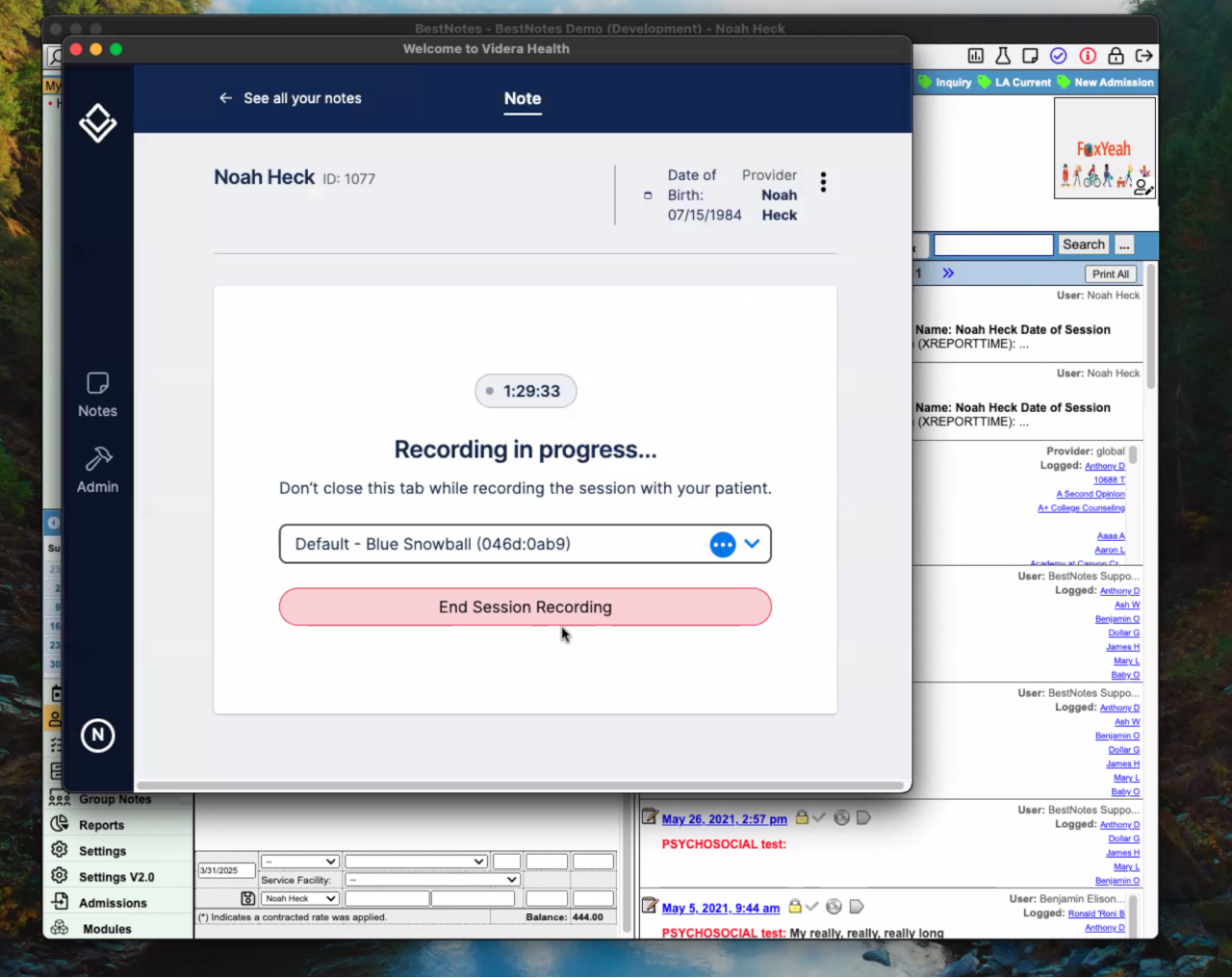1232x978 pixels.
Task: Open the Service Facility dropdown
Action: [433, 880]
